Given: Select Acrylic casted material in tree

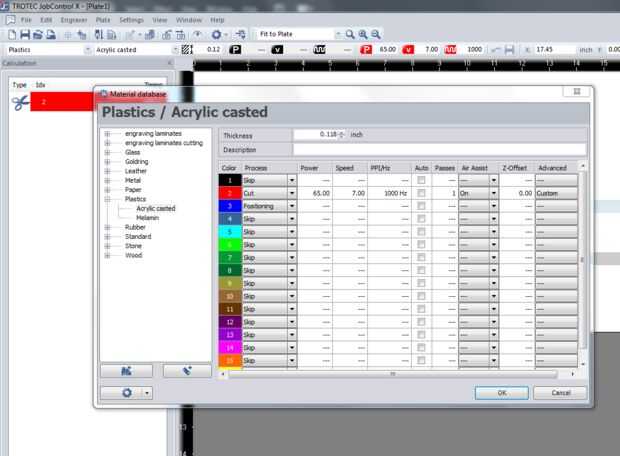Looking at the screenshot, I should tap(156, 208).
